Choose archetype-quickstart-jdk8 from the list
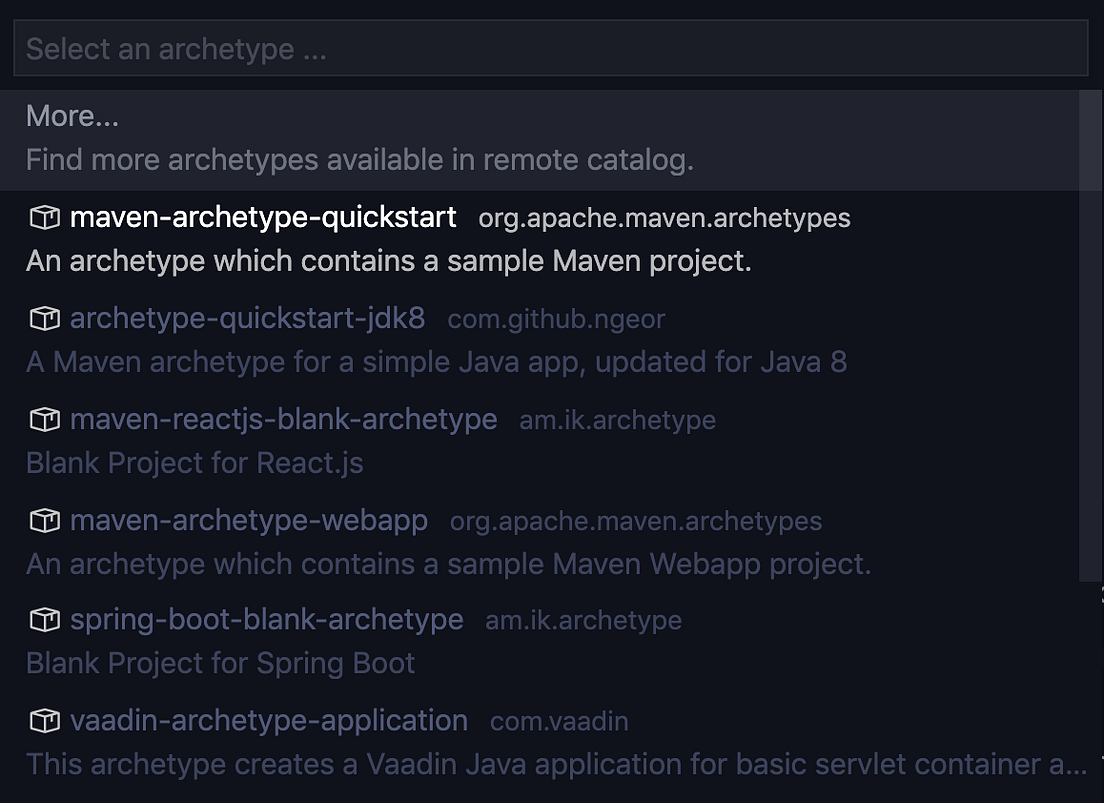 coord(247,319)
